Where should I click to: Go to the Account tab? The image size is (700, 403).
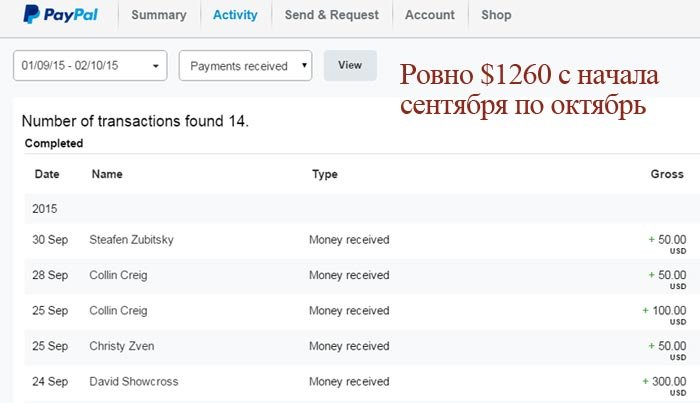[x=430, y=15]
